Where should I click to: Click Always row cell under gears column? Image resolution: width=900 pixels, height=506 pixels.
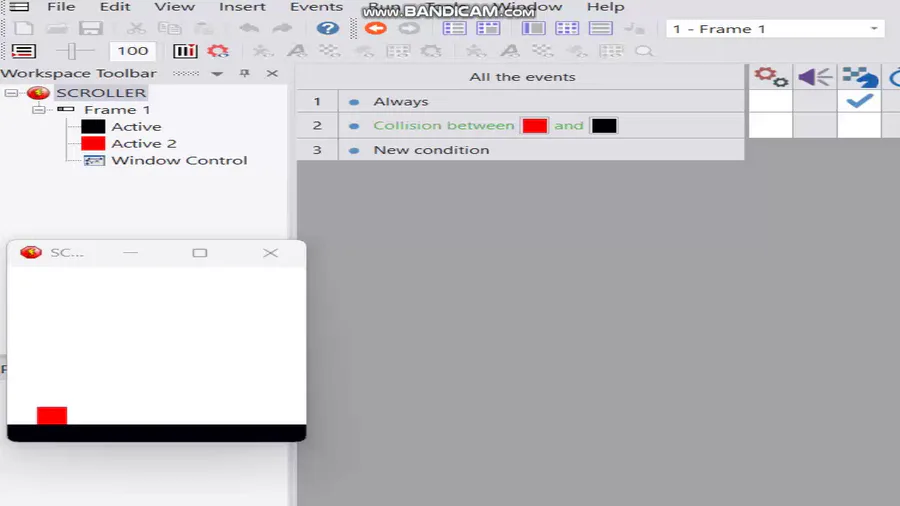(770, 101)
